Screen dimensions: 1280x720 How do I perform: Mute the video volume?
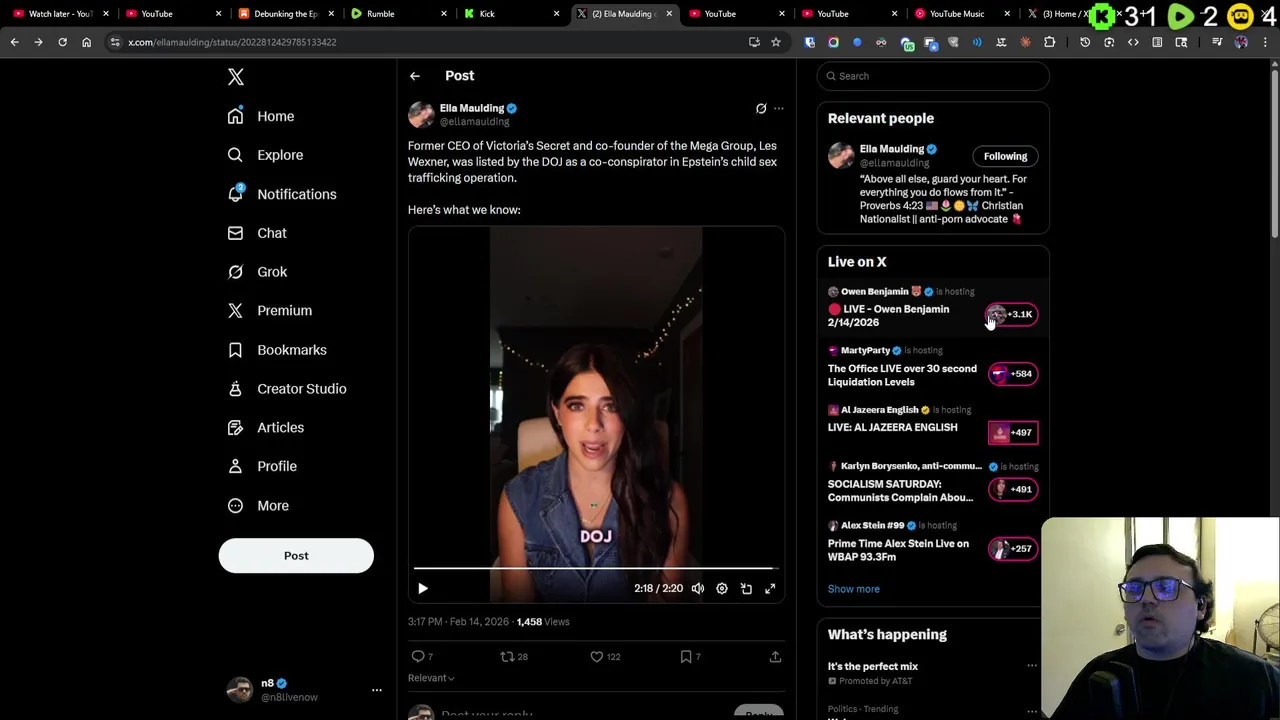(x=698, y=589)
